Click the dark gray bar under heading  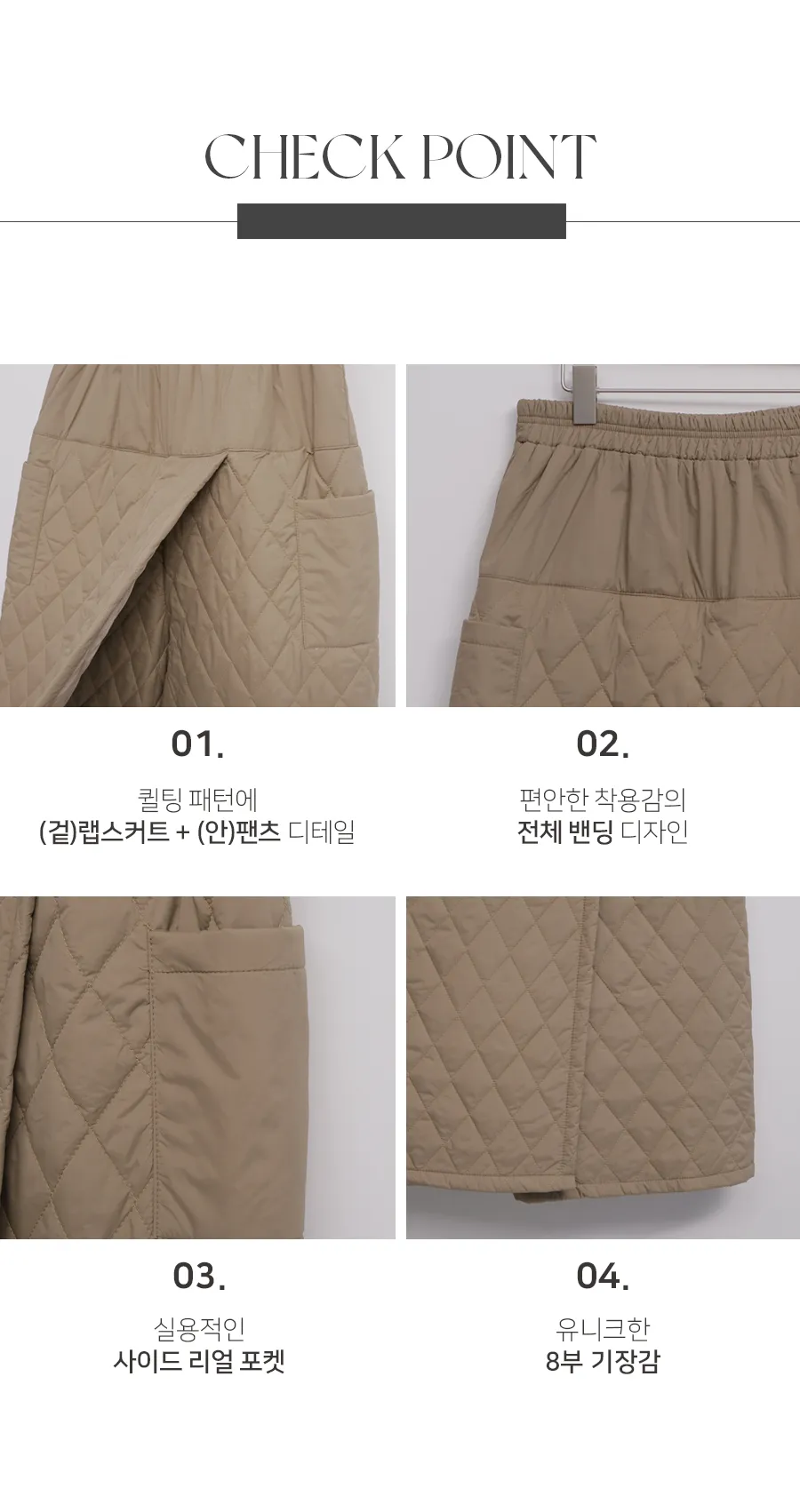point(401,221)
